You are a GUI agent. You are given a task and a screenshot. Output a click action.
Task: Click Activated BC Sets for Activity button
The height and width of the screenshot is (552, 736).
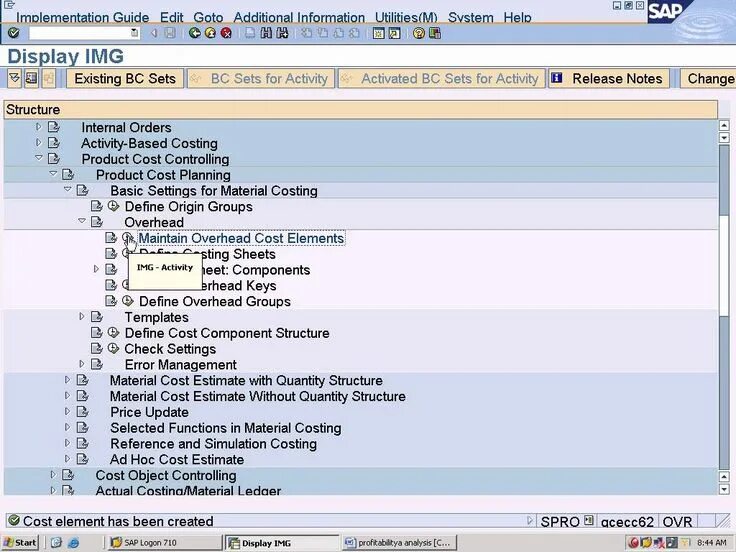442,78
